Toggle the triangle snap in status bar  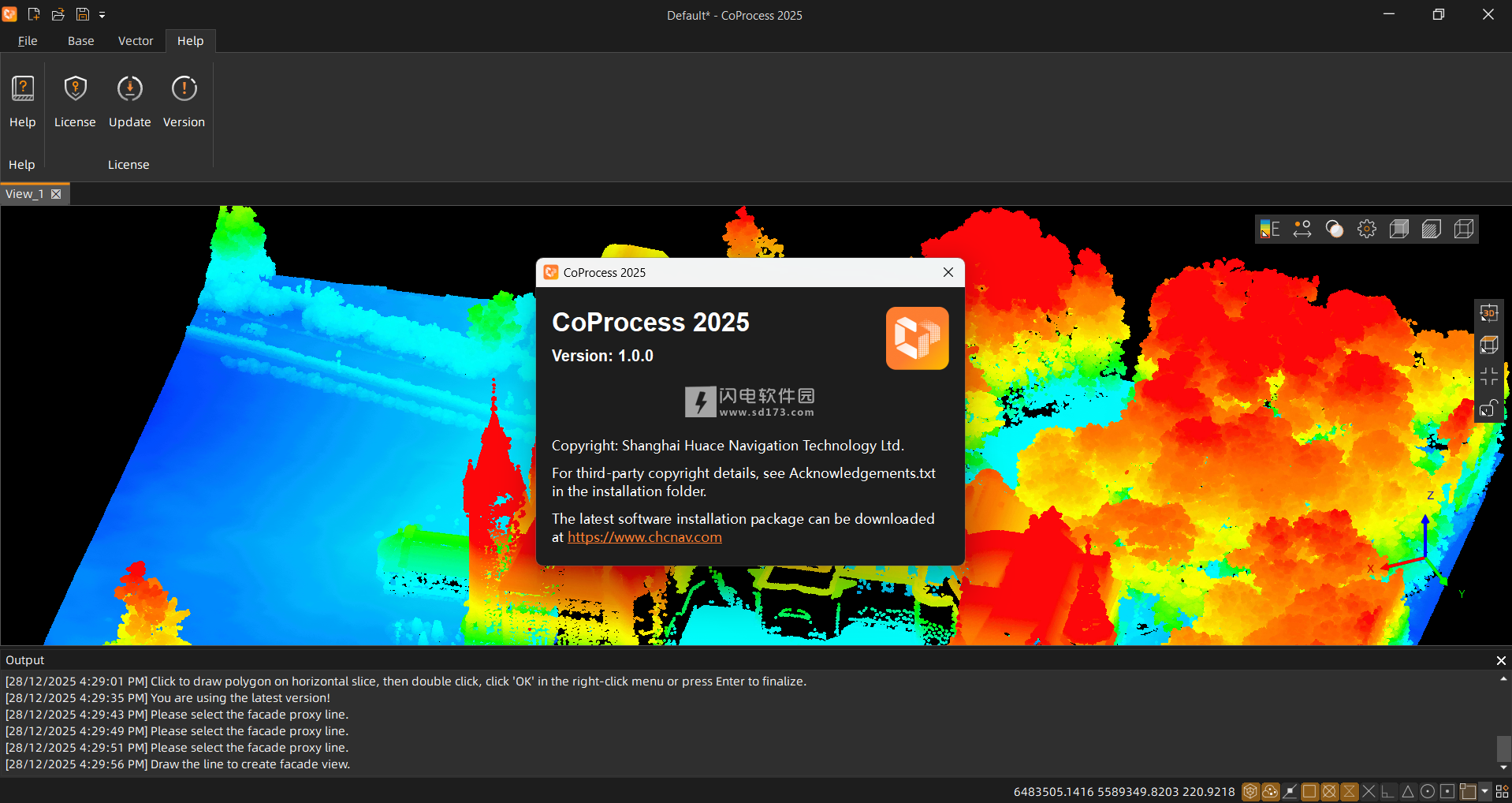click(1408, 791)
